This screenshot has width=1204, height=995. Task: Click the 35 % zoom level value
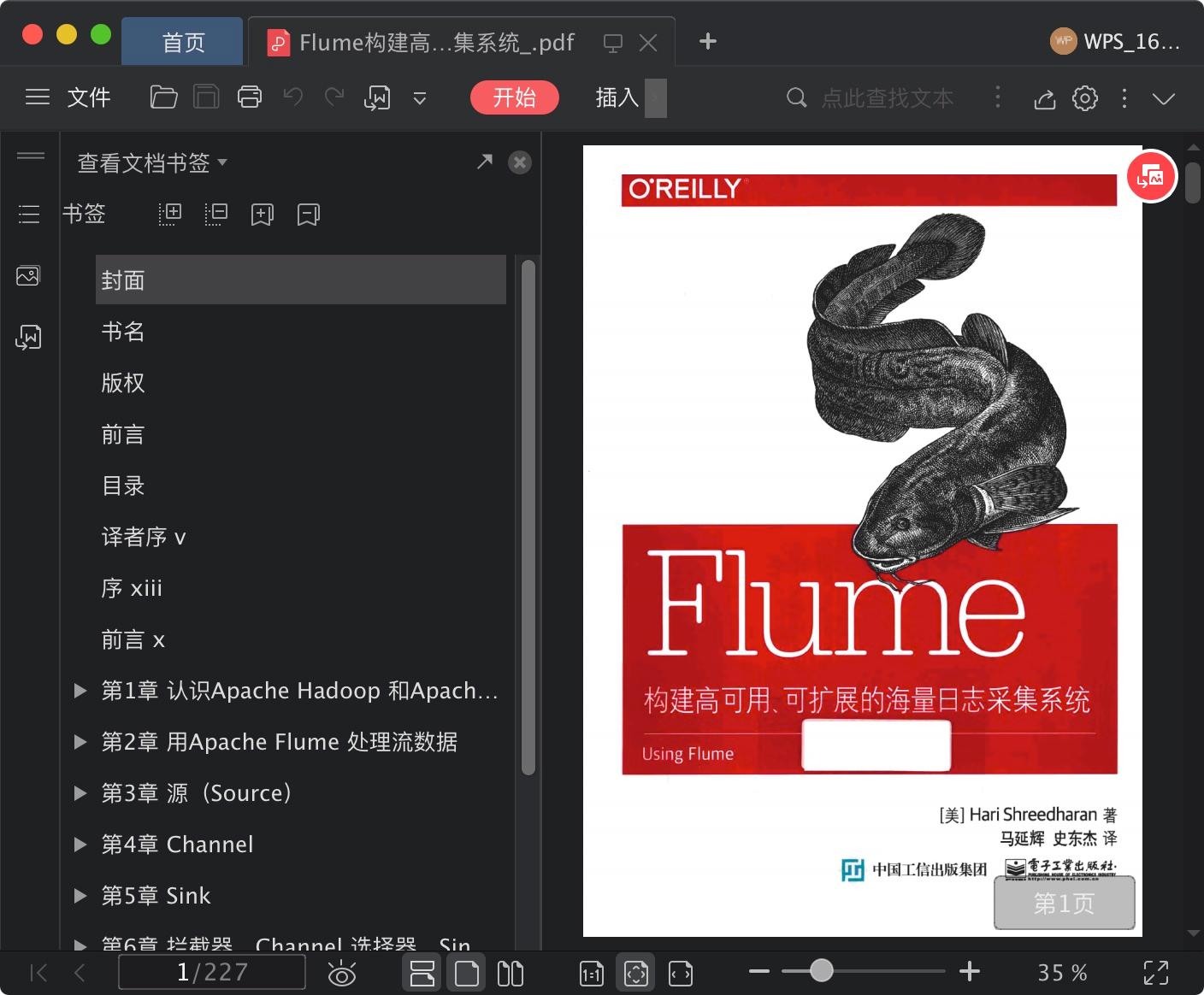pyautogui.click(x=1062, y=973)
